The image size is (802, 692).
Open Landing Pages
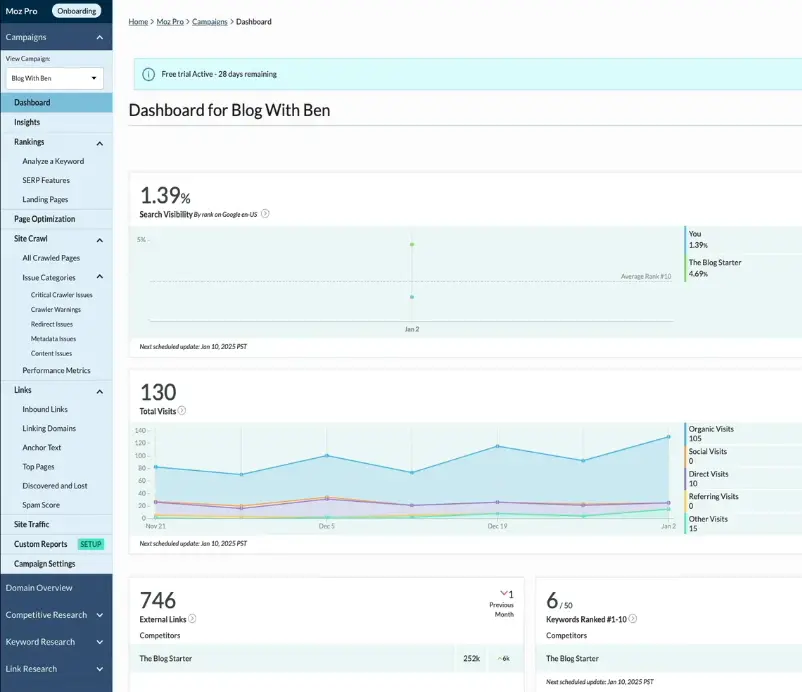click(45, 199)
